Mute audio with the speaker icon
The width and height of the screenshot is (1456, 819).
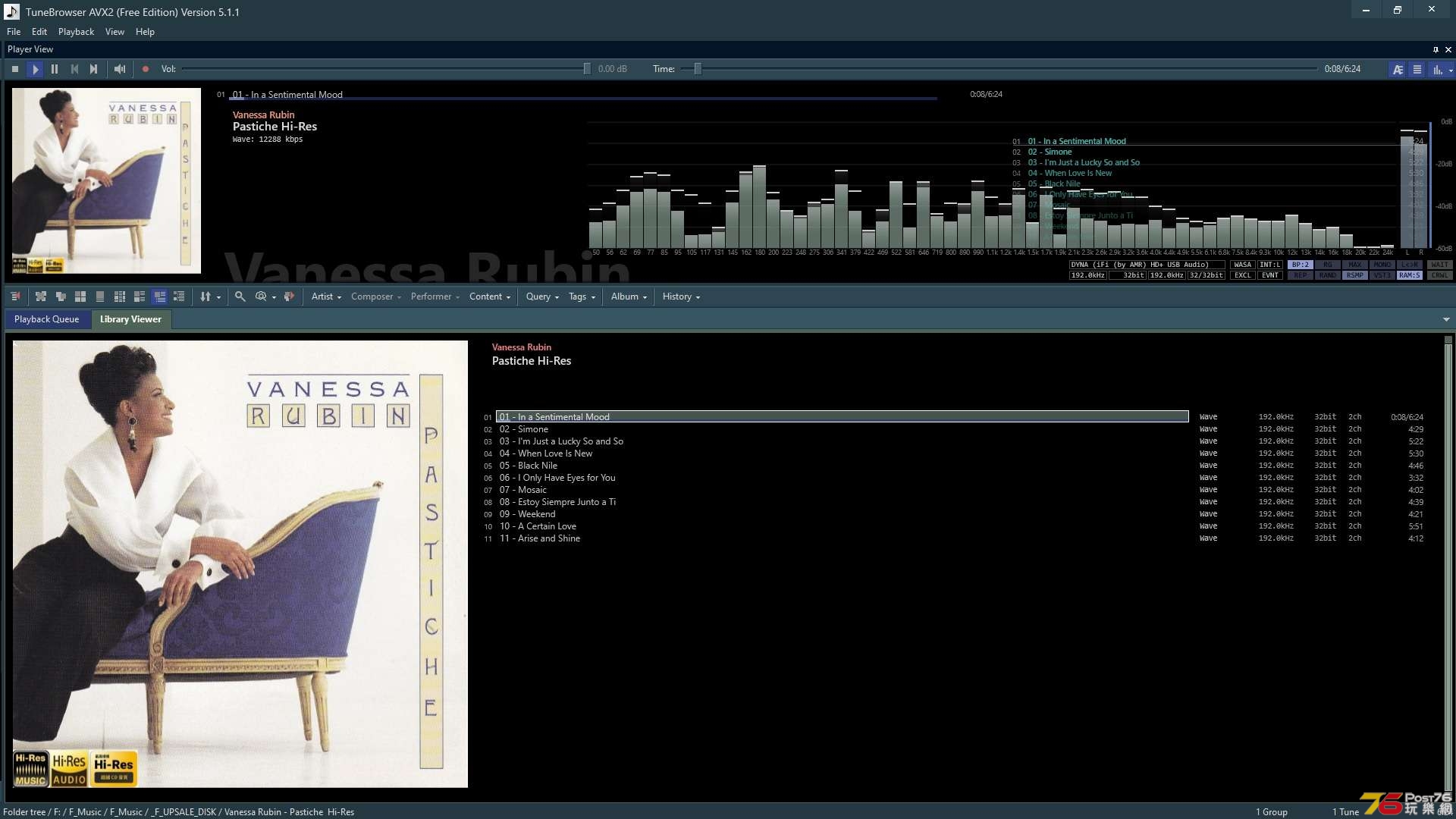coord(120,69)
